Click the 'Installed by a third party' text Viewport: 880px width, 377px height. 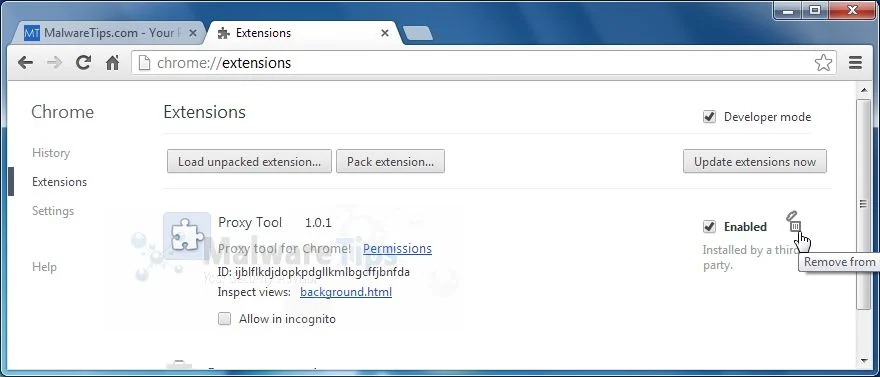click(751, 258)
